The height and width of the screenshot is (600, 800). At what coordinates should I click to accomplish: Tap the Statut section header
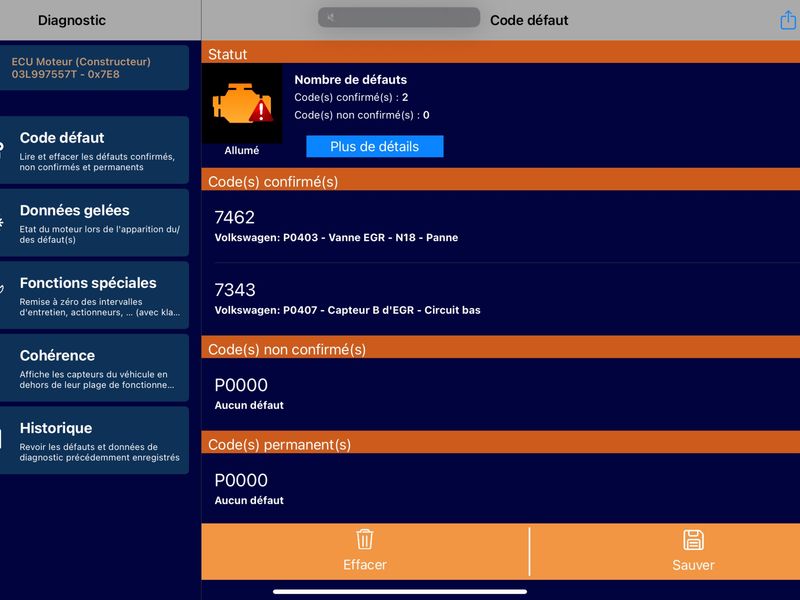coord(500,54)
